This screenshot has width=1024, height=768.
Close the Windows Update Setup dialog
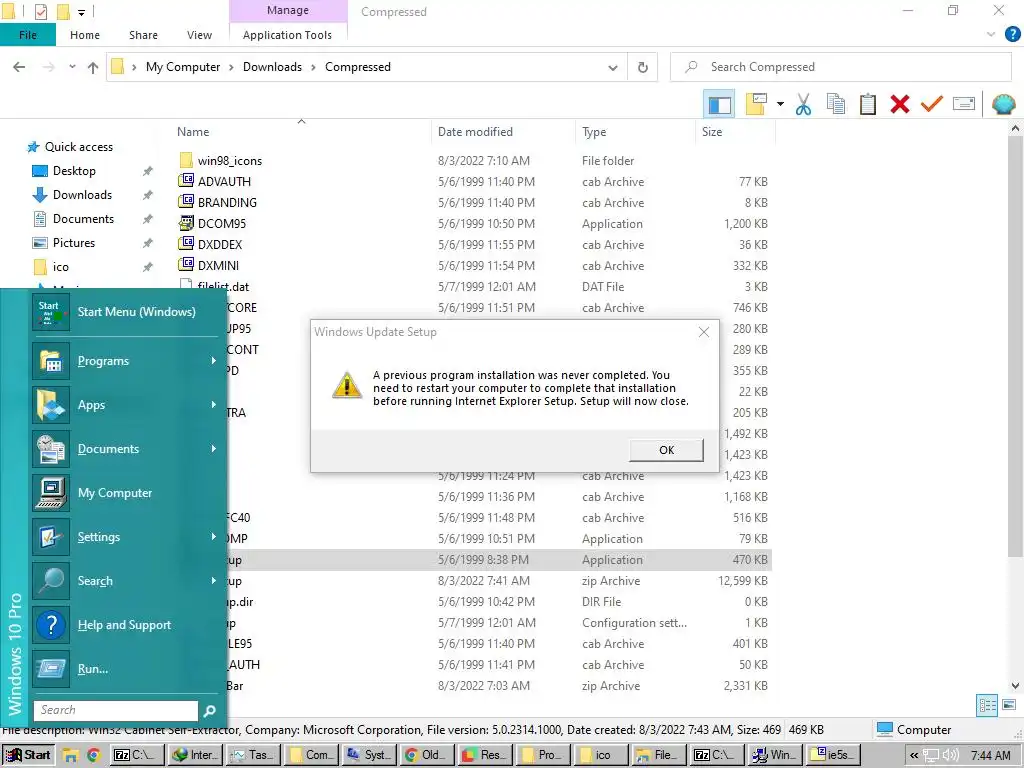[x=703, y=332]
